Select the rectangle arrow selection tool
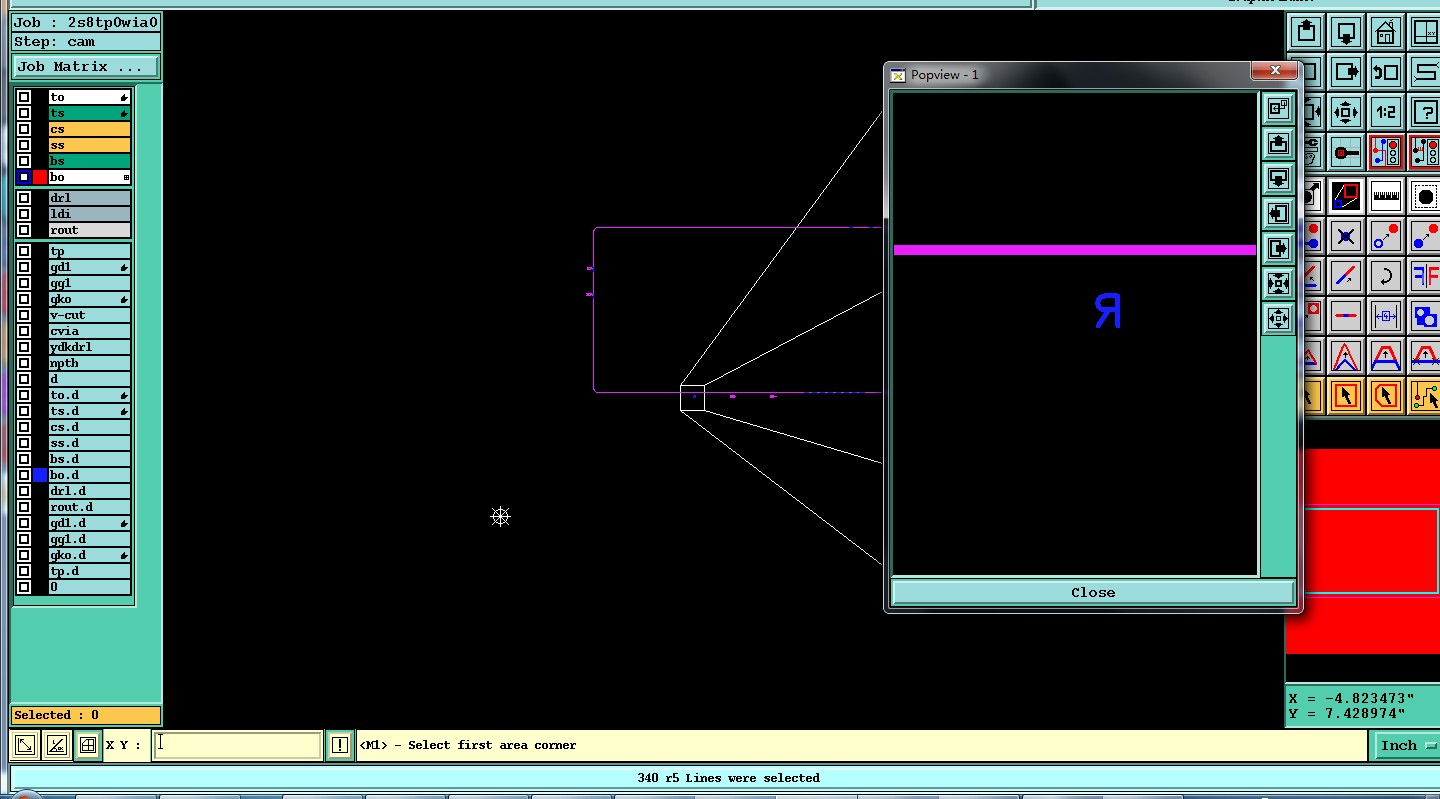Screen dimensions: 1440x799 pos(1346,396)
